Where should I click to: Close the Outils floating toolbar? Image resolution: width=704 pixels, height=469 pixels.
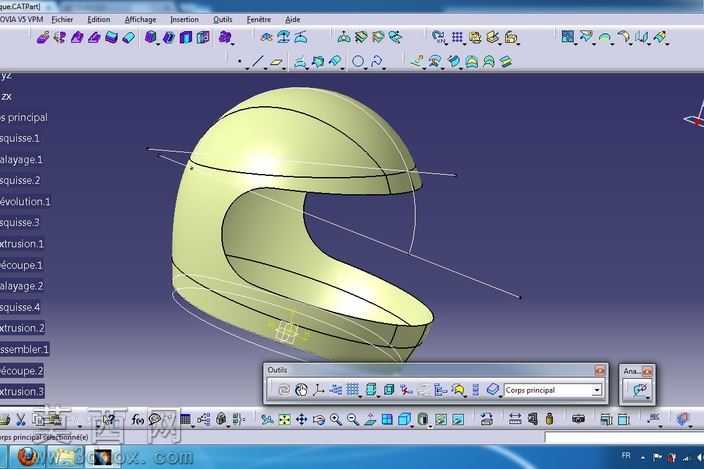599,370
